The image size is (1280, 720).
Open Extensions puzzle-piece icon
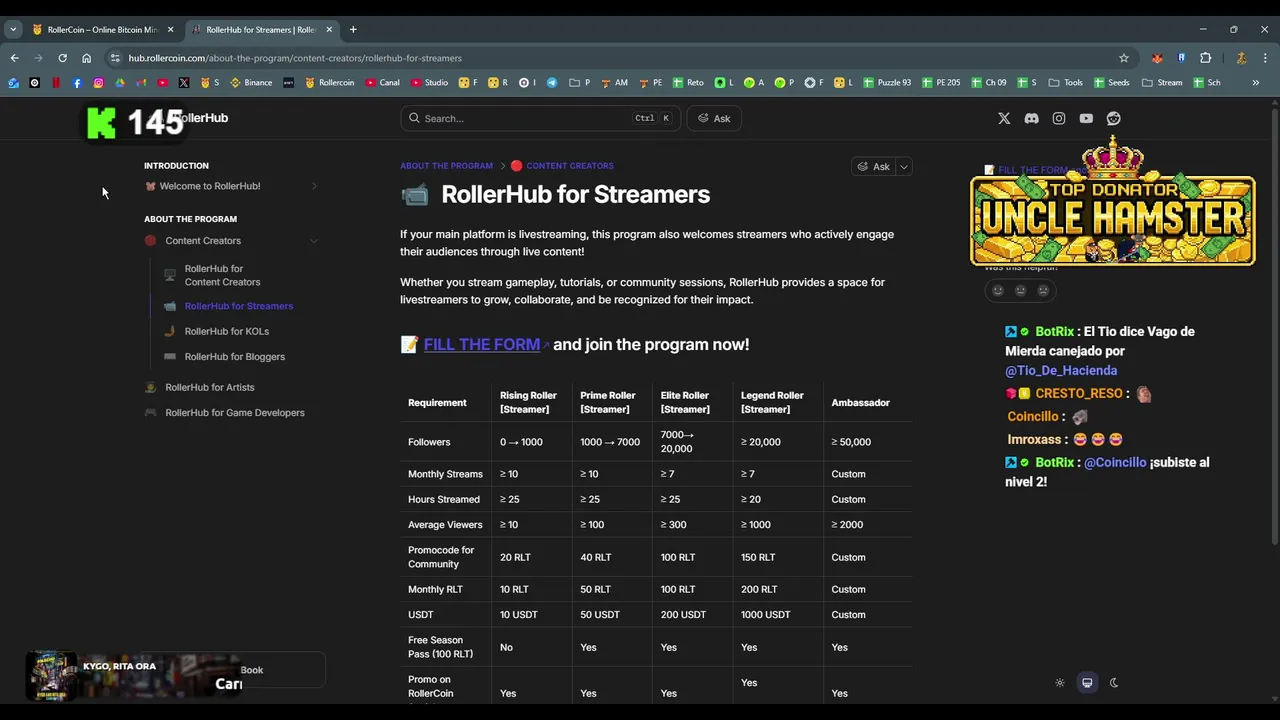click(x=1205, y=58)
